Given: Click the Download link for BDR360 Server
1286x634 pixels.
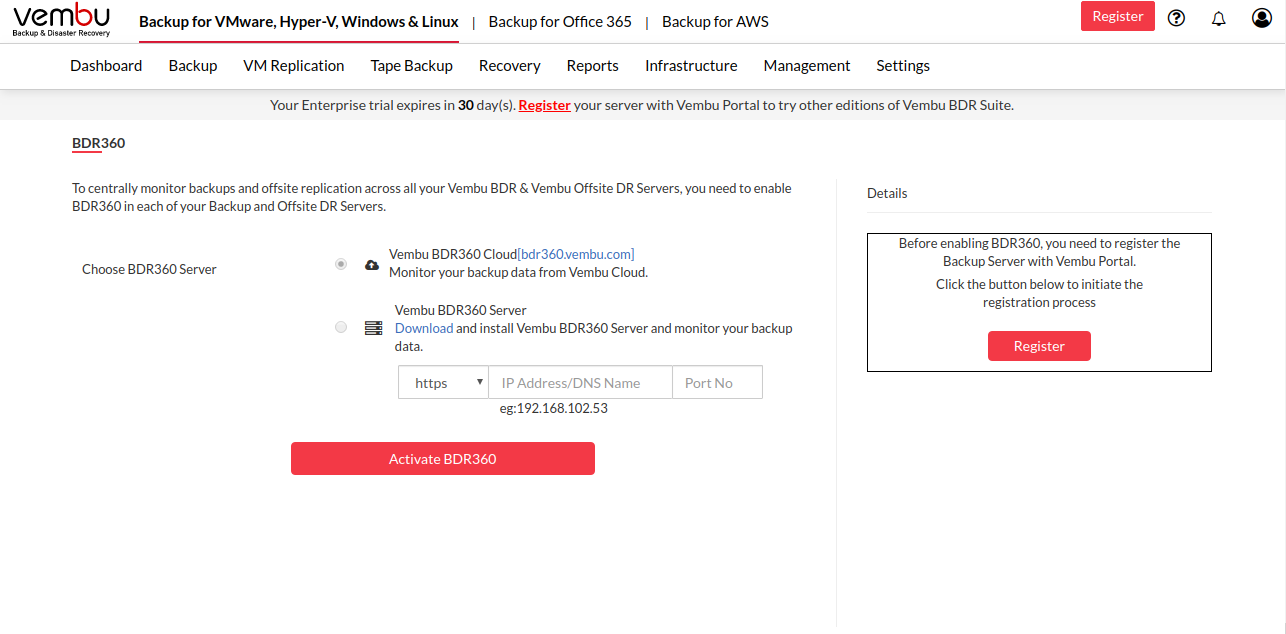Looking at the screenshot, I should (x=424, y=328).
